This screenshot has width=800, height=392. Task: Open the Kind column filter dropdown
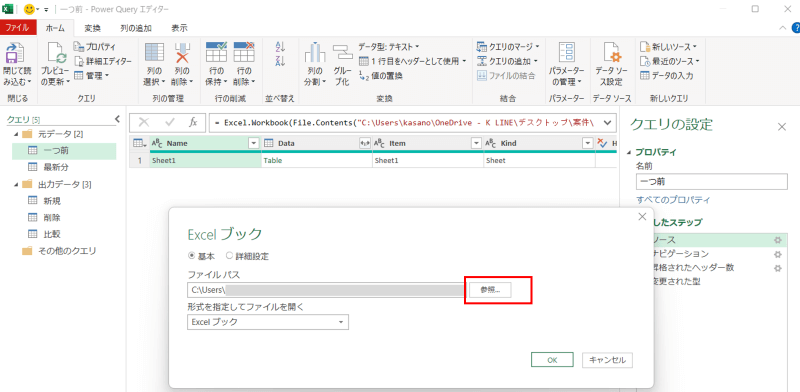tap(587, 143)
